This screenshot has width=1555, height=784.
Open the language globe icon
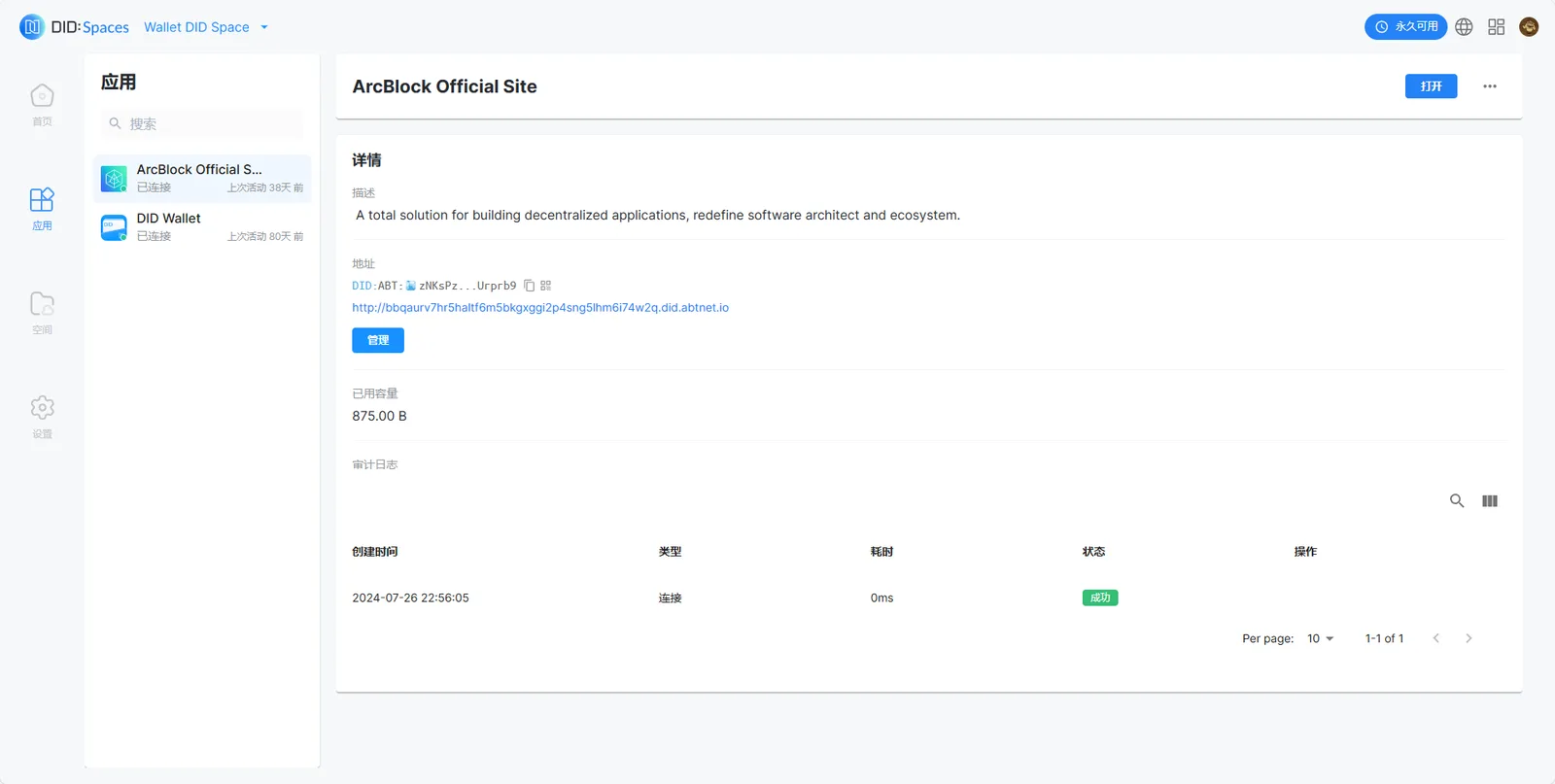pos(1464,27)
